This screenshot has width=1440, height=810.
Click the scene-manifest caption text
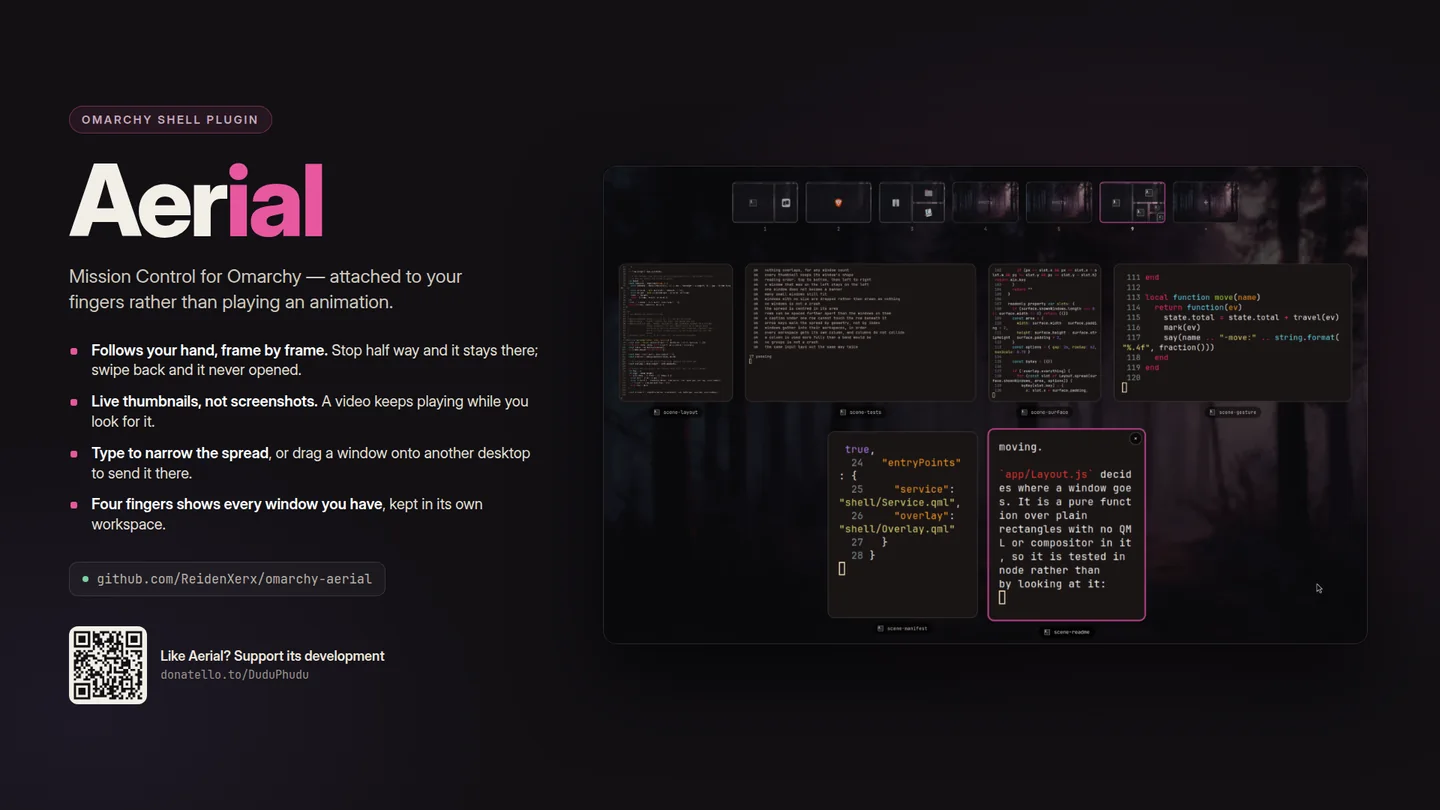907,629
